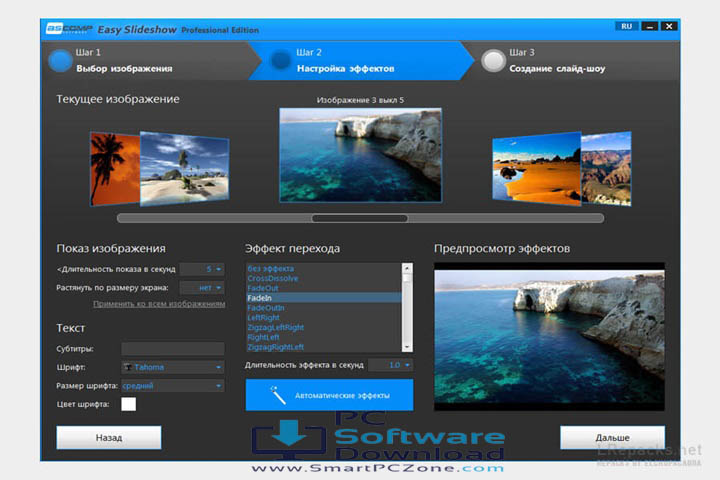The width and height of the screenshot is (720, 480).
Task: Close the Easy Slideshow window
Action: coord(669,27)
